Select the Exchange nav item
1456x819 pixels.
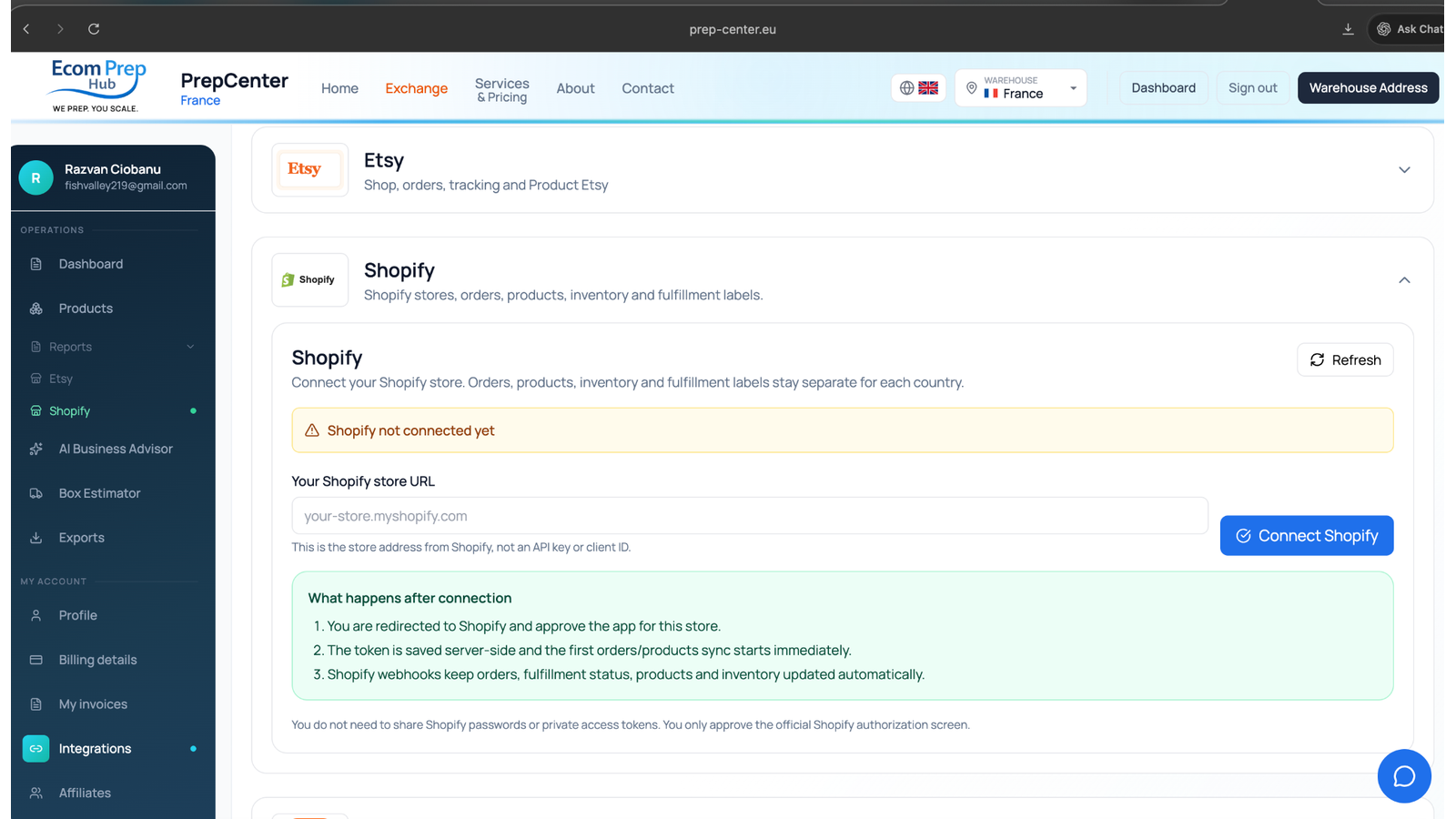(416, 88)
